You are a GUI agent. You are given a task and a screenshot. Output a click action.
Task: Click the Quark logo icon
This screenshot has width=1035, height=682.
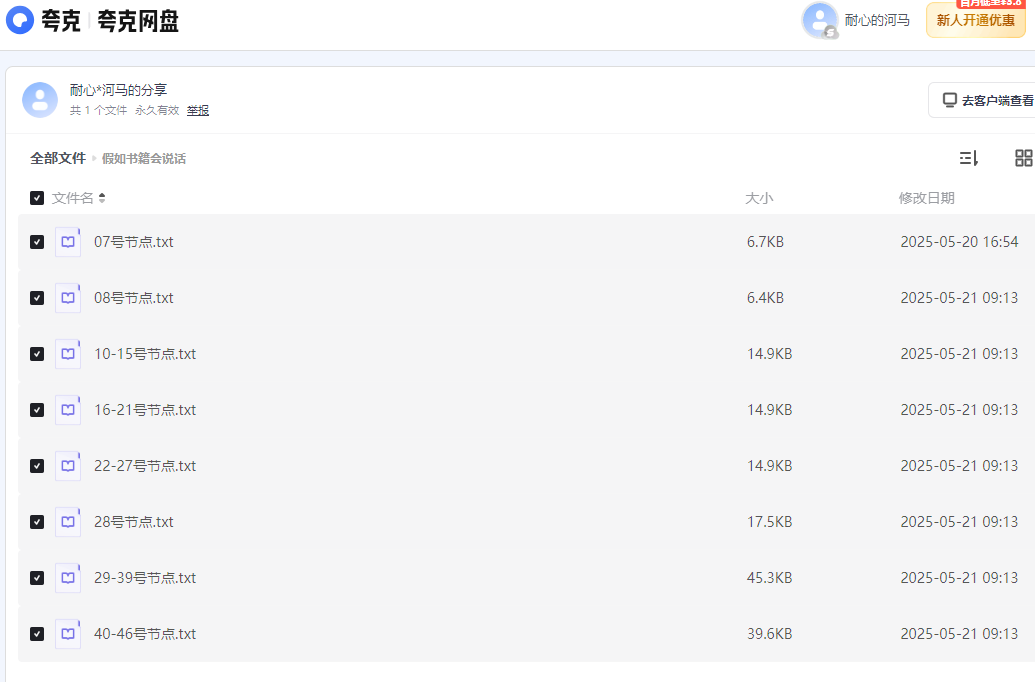click(20, 20)
